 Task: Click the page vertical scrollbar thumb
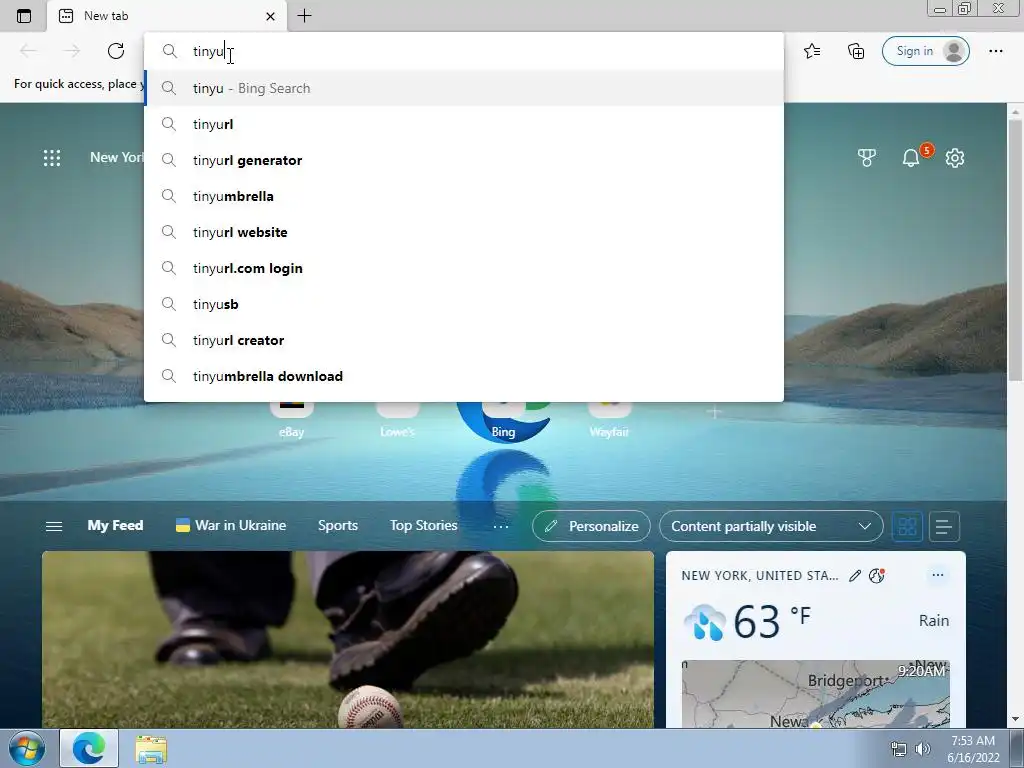pos(1015,251)
